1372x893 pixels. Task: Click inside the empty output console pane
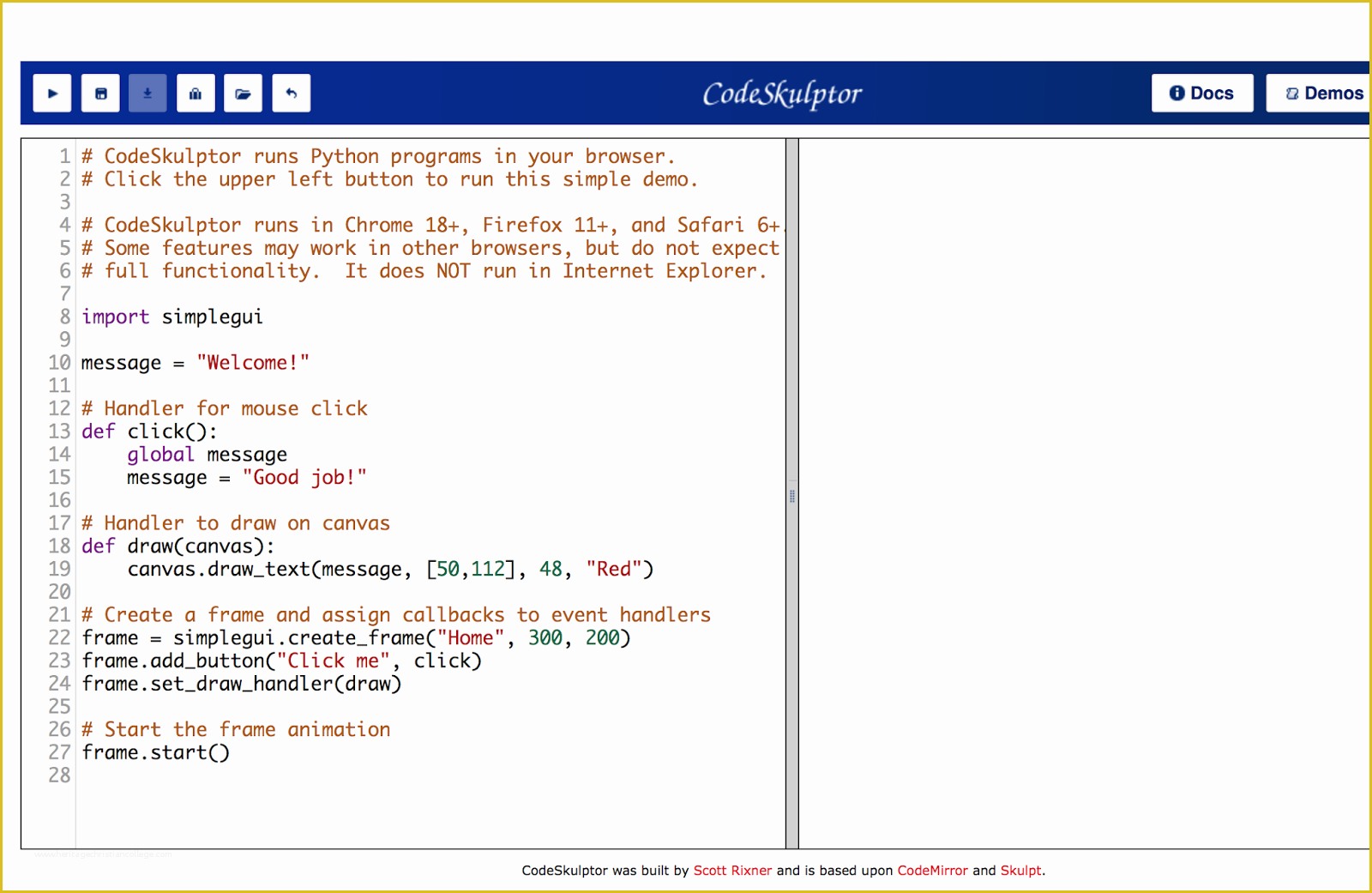[x=1084, y=493]
